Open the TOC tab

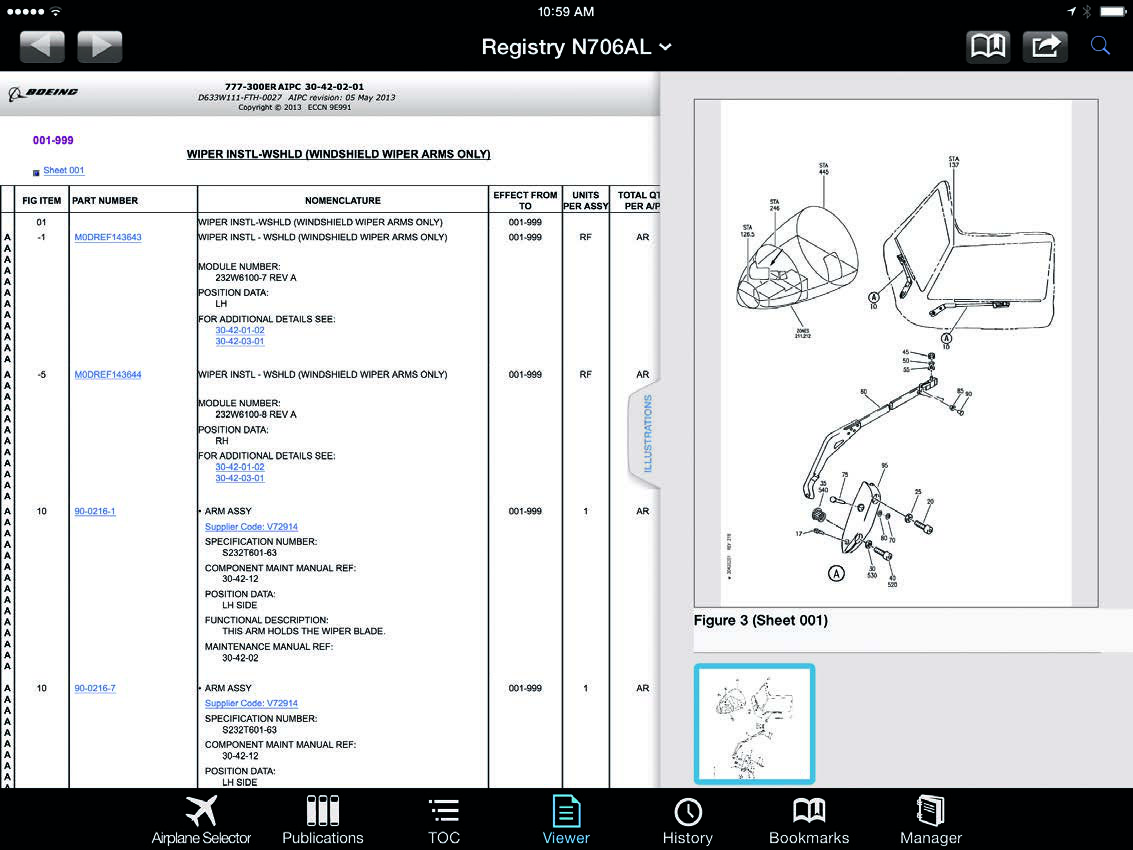coord(444,820)
